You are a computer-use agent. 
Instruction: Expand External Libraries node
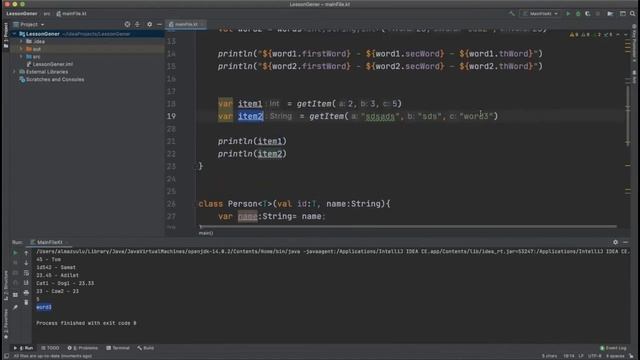[x=15, y=72]
